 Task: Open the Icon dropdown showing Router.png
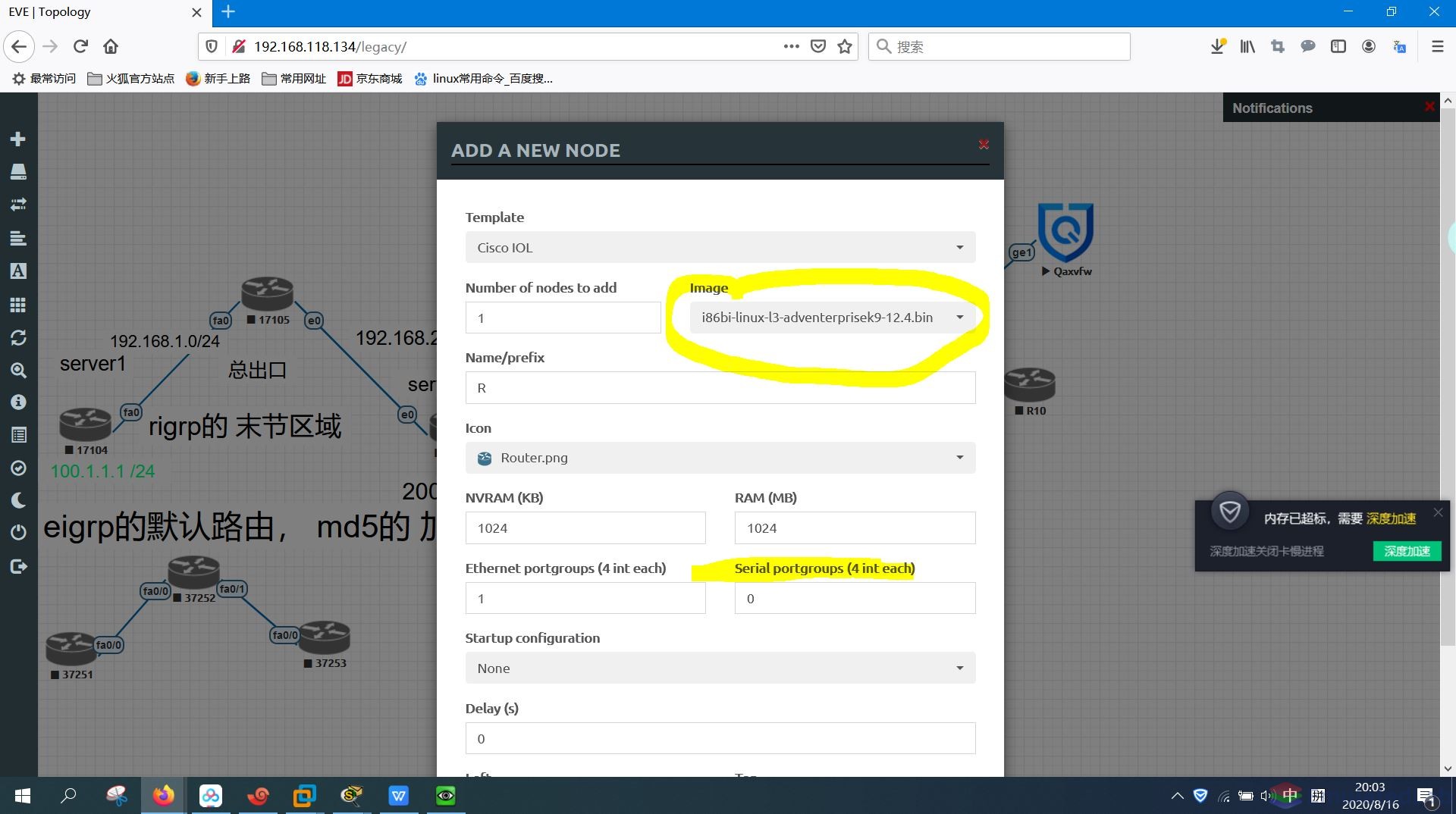pyautogui.click(x=720, y=458)
